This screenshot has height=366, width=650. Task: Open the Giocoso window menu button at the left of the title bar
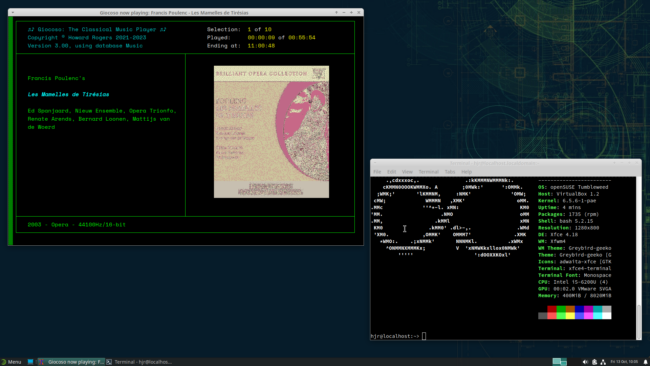12,12
